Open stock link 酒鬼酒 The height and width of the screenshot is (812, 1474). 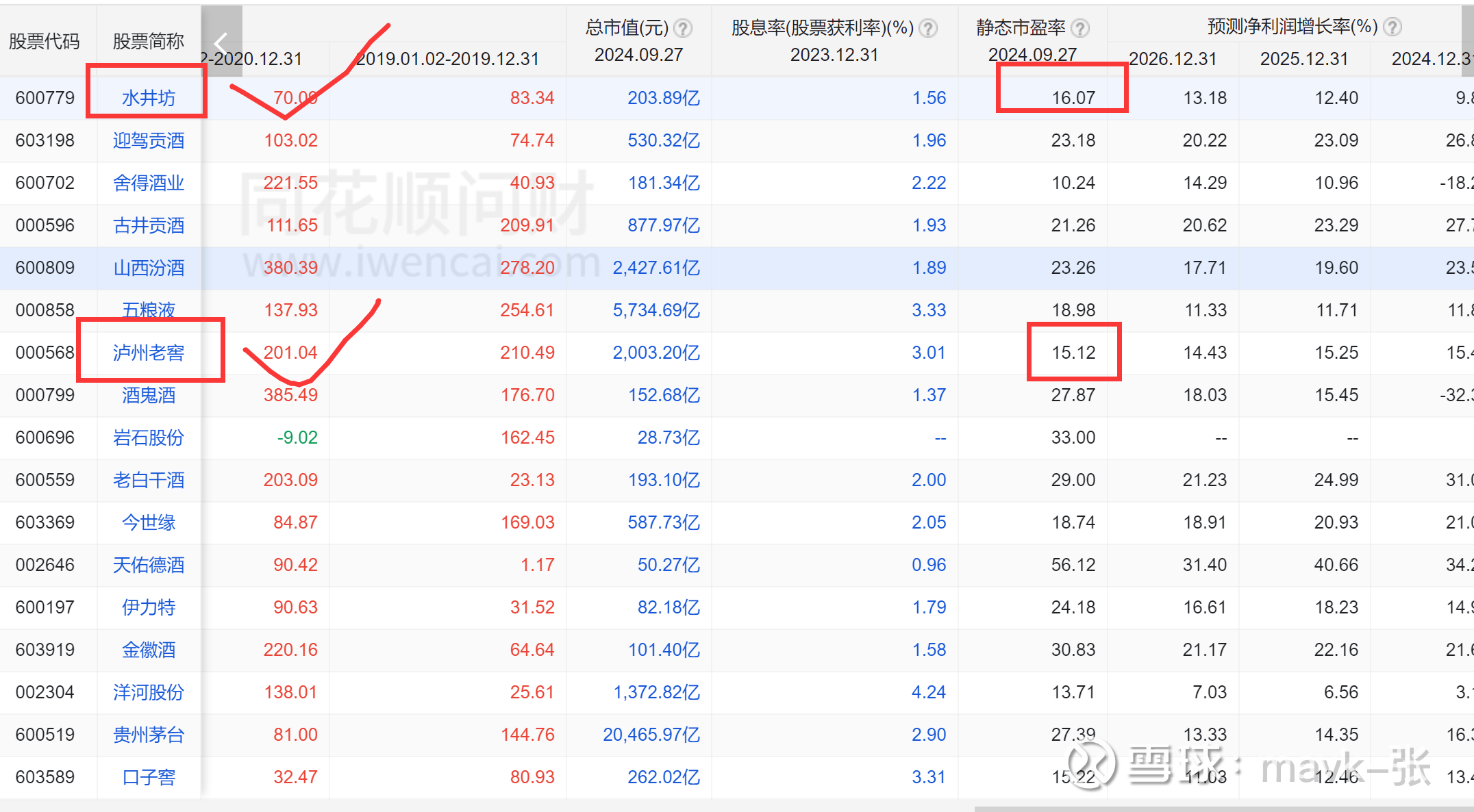[149, 395]
